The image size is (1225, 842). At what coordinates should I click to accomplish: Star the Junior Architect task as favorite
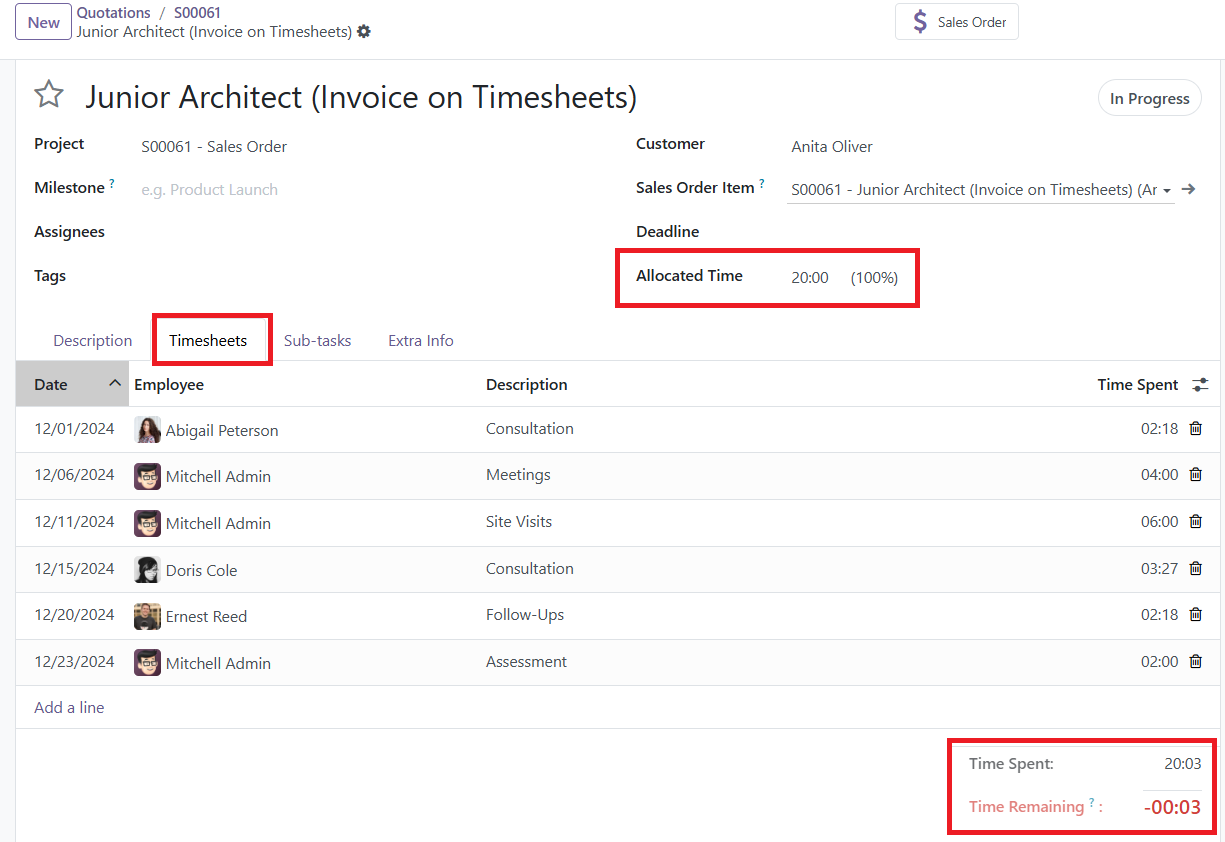pyautogui.click(x=49, y=95)
